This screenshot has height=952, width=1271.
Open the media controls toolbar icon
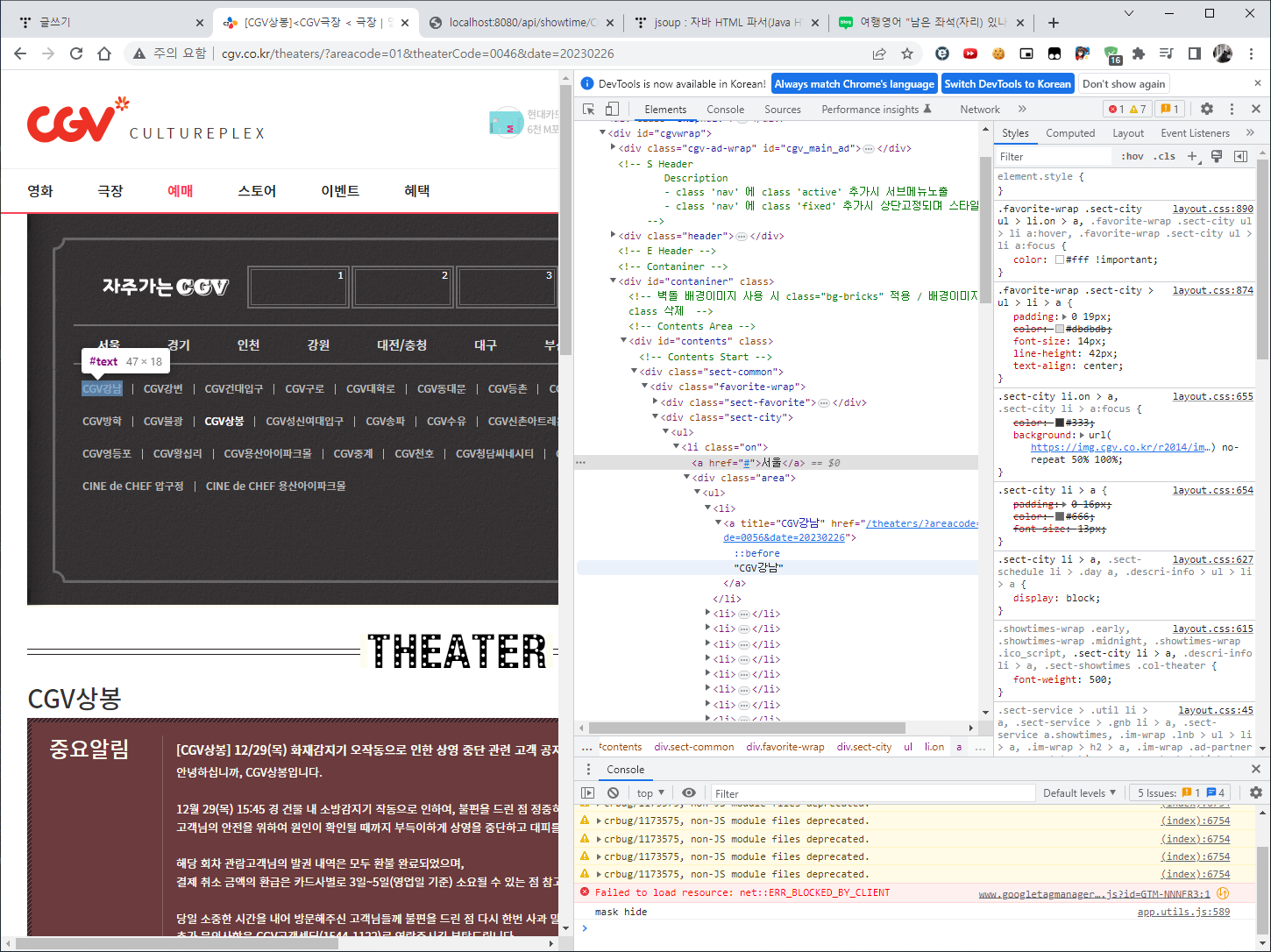coord(1167,53)
